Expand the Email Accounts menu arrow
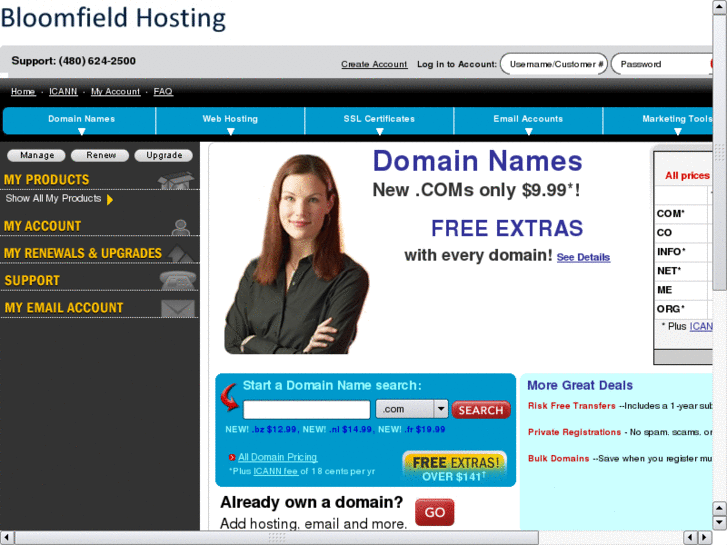727x545 pixels. coord(529,132)
